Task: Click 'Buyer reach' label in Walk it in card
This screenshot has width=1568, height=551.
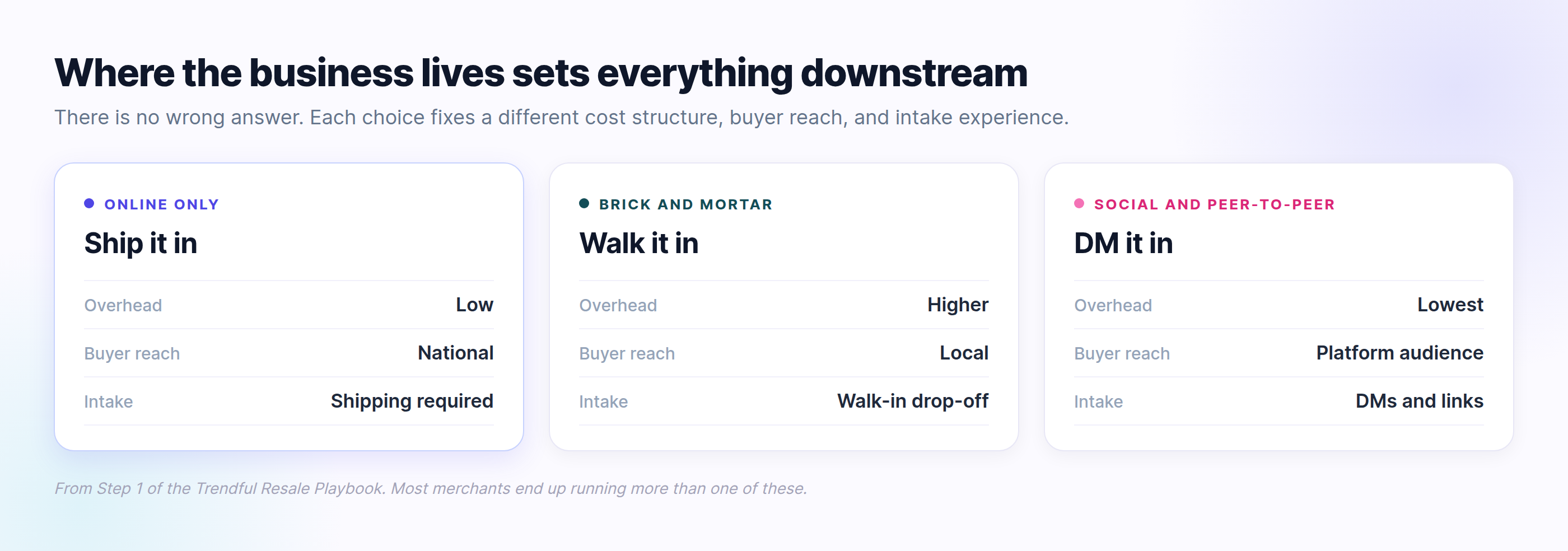Action: click(627, 353)
